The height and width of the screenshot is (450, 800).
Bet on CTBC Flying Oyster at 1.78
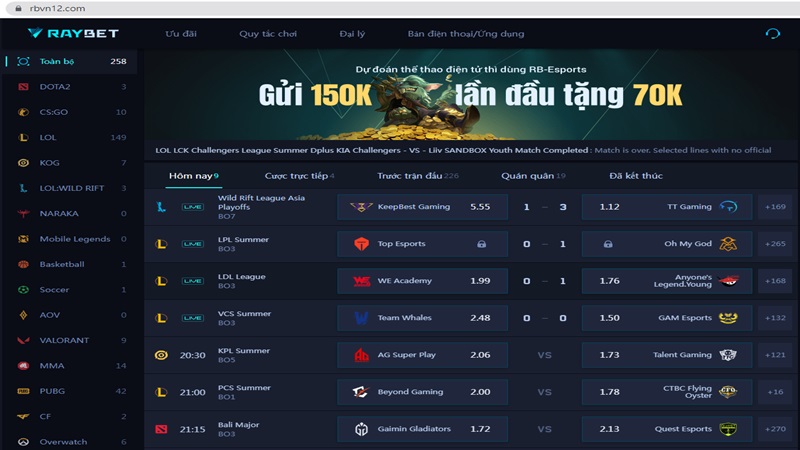[x=667, y=392]
